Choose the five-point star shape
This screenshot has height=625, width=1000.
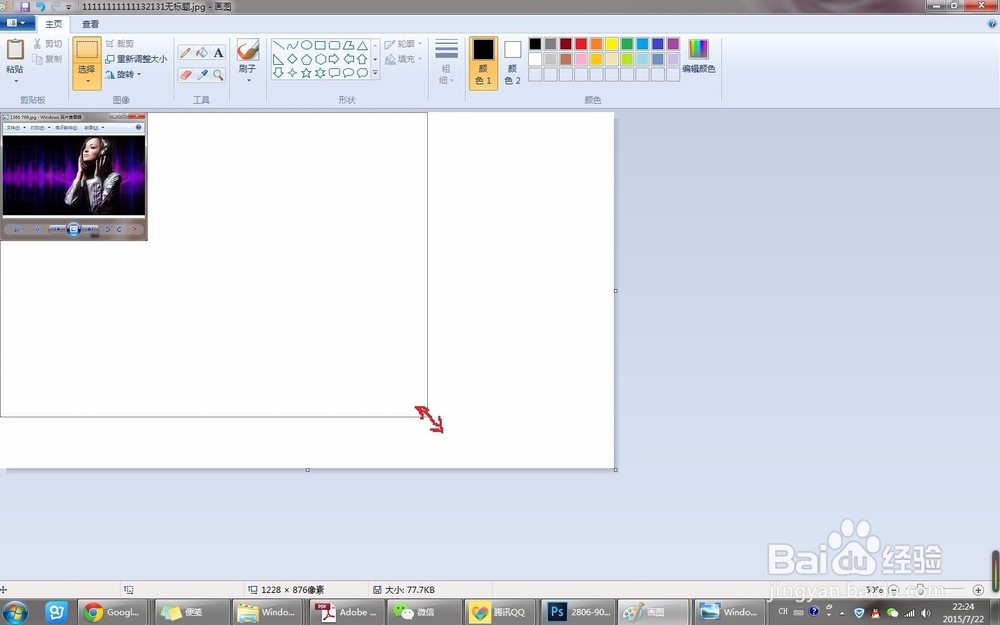(307, 73)
